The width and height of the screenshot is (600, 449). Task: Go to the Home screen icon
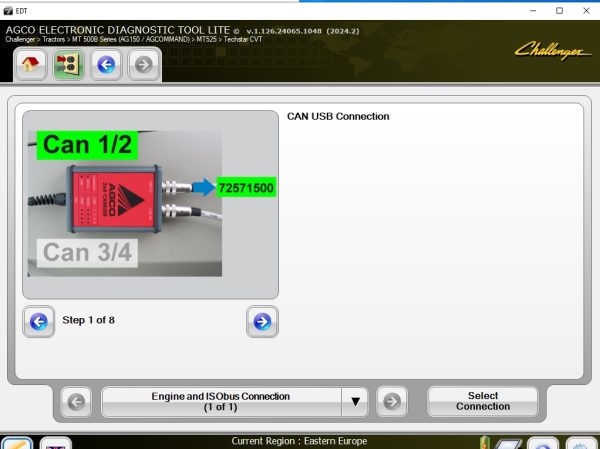click(30, 64)
